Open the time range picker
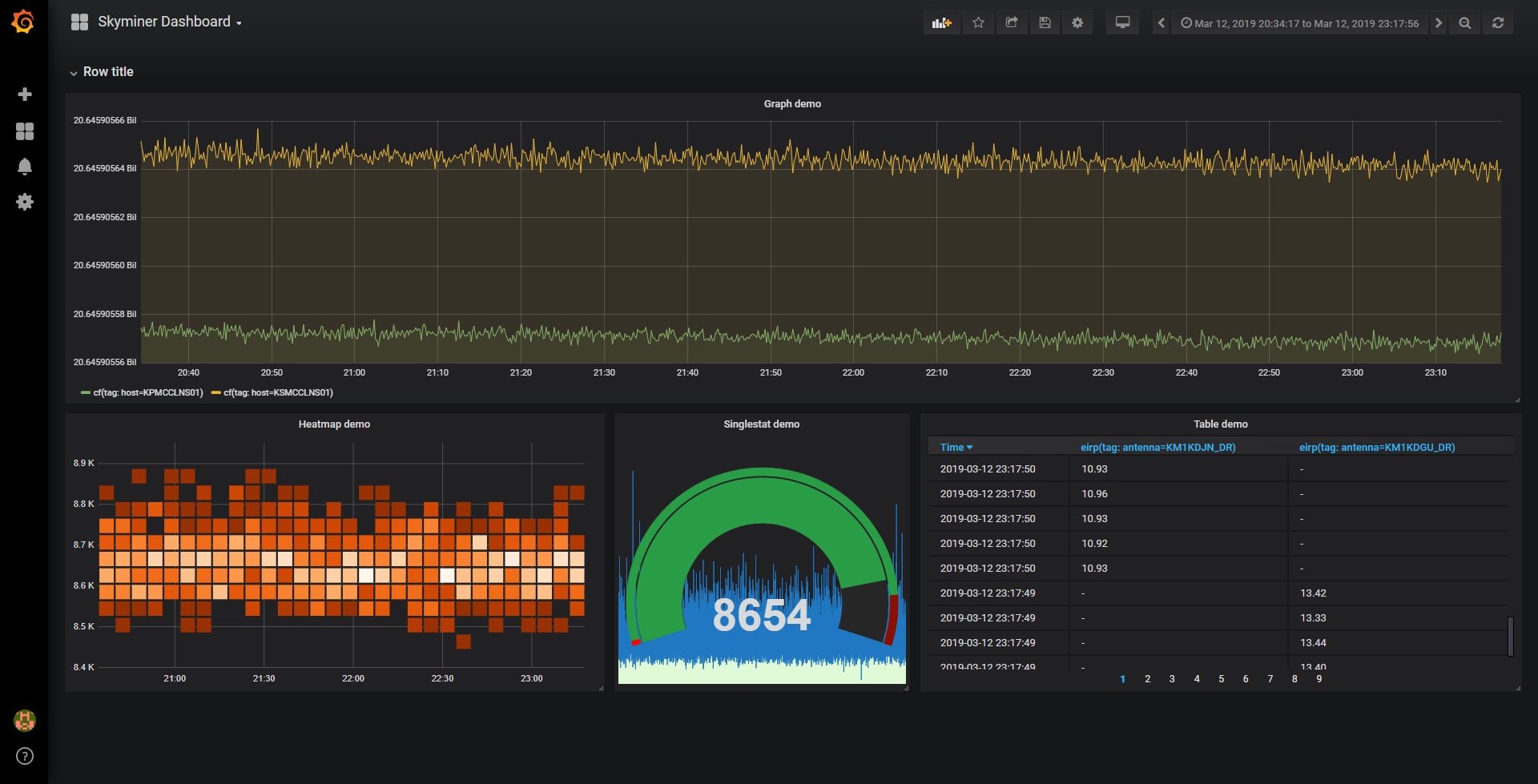 [x=1299, y=23]
